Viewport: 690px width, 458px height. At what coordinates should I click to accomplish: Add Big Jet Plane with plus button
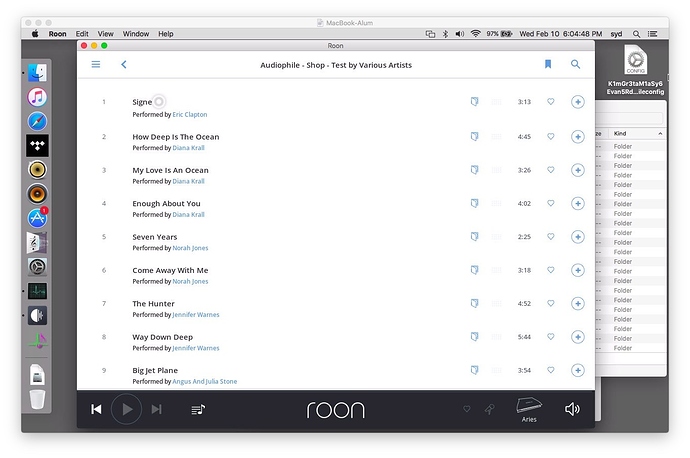(x=578, y=370)
